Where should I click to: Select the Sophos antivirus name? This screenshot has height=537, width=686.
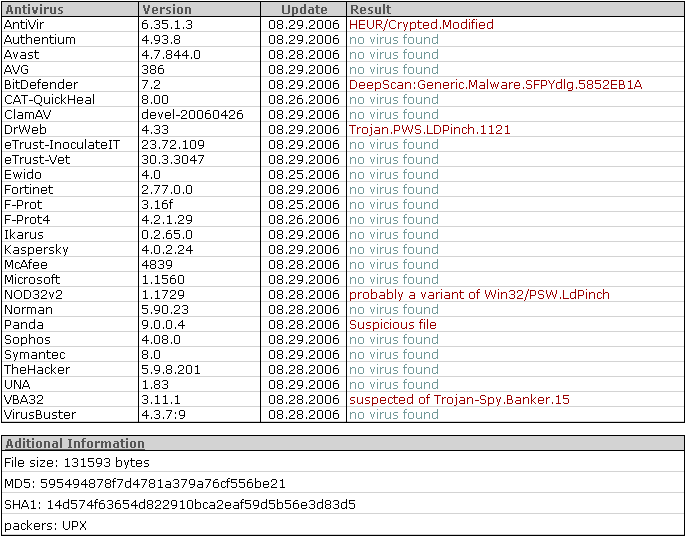click(28, 340)
